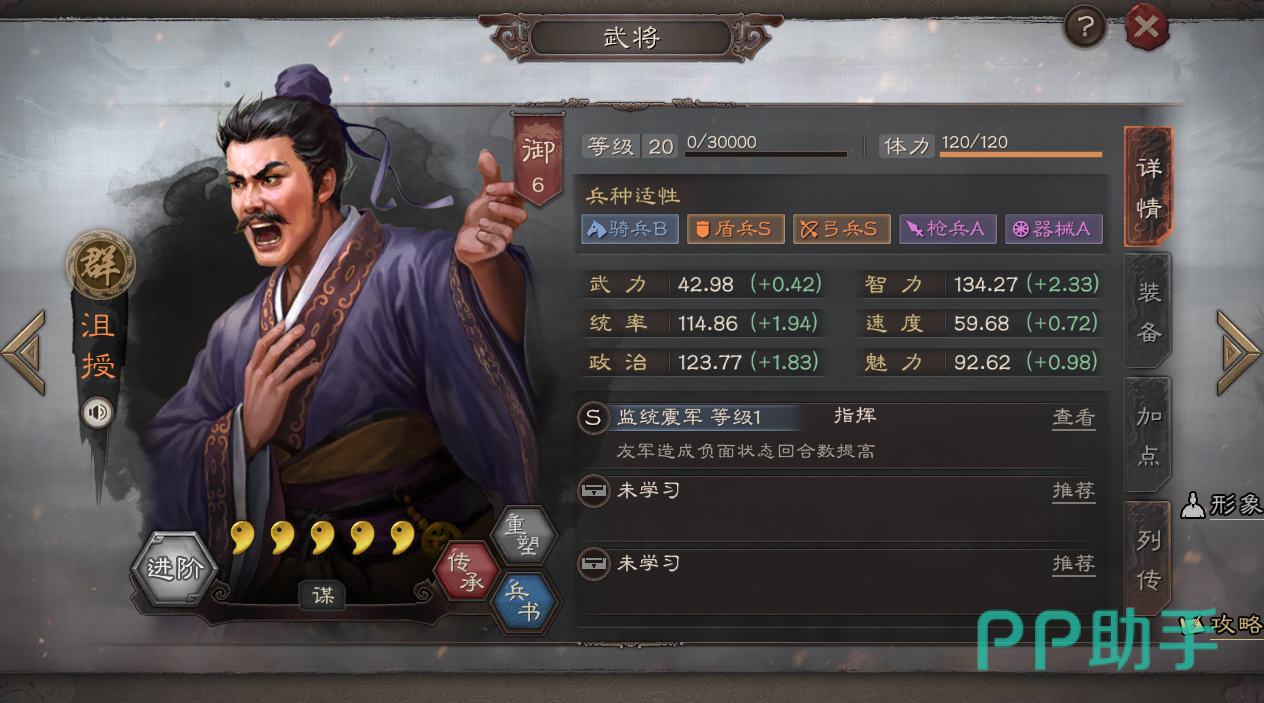The height and width of the screenshot is (703, 1264).
Task: Go to next general with right arrow
Action: point(1238,353)
